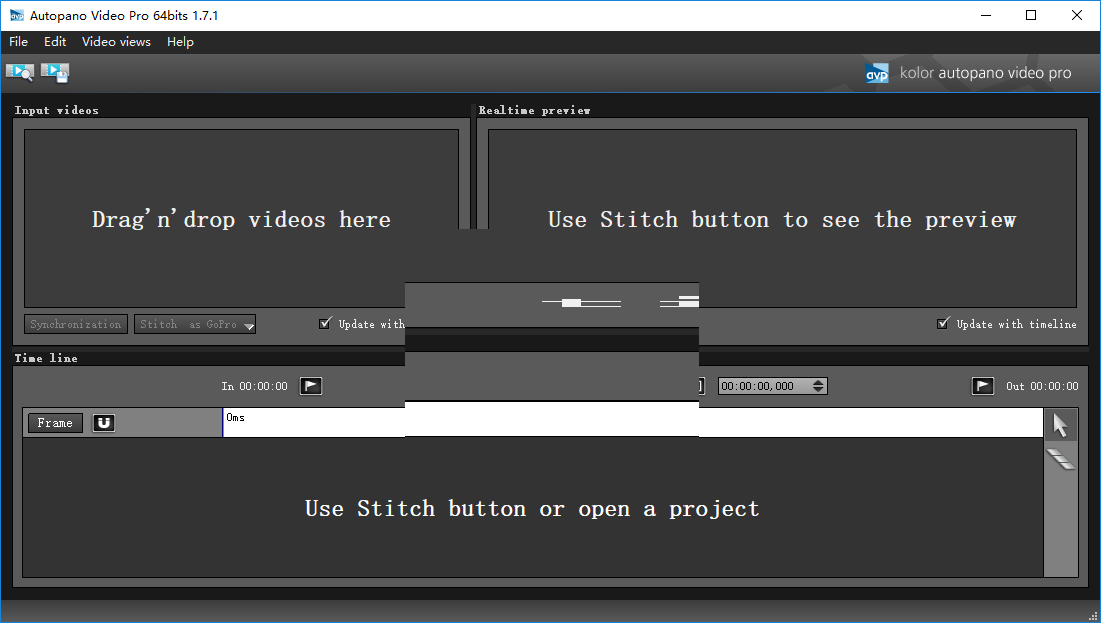The image size is (1101, 623).
Task: Toggle Realtime preview Update with timeline checkbox
Action: tap(943, 323)
